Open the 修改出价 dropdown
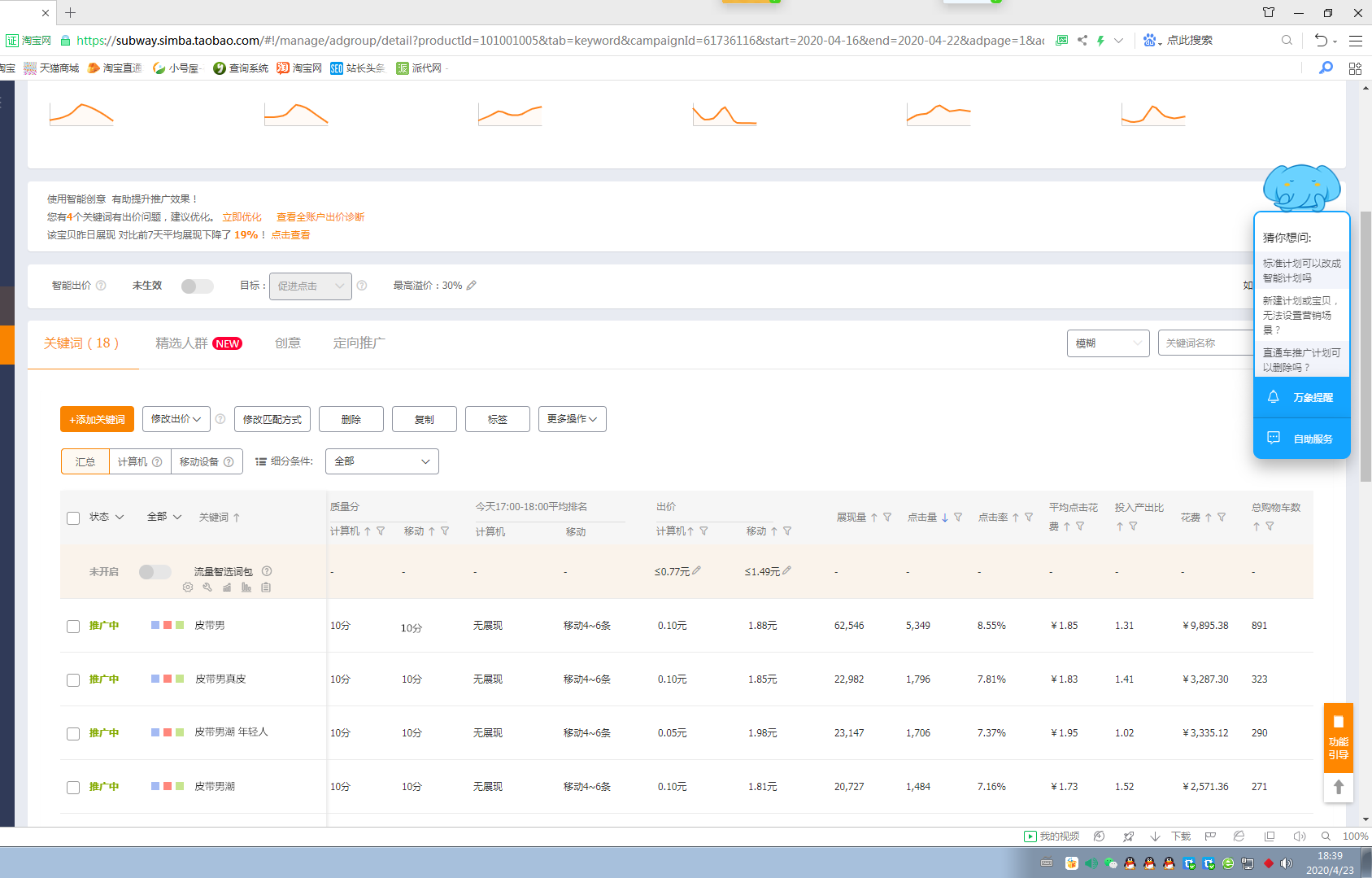Viewport: 1372px width, 878px height. coord(176,419)
